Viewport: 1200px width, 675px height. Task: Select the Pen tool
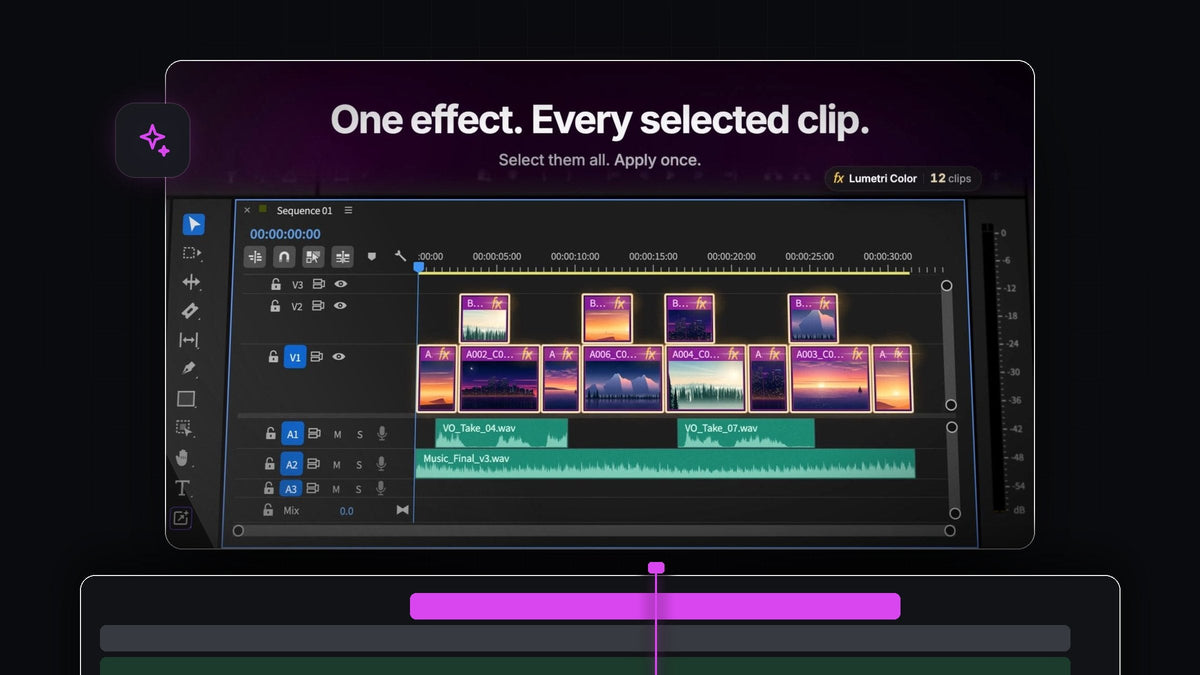pos(188,369)
